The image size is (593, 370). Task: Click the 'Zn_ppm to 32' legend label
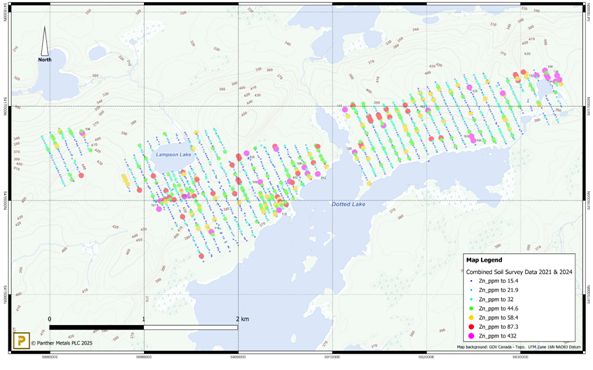point(496,299)
